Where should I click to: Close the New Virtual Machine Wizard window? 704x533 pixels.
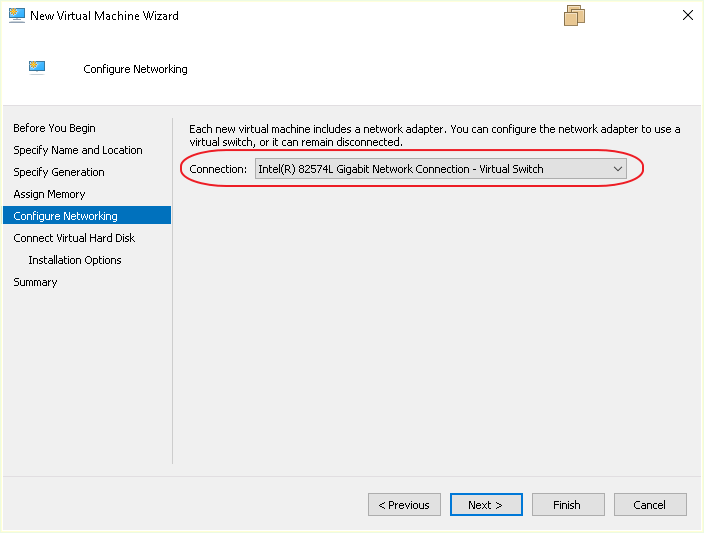point(688,16)
